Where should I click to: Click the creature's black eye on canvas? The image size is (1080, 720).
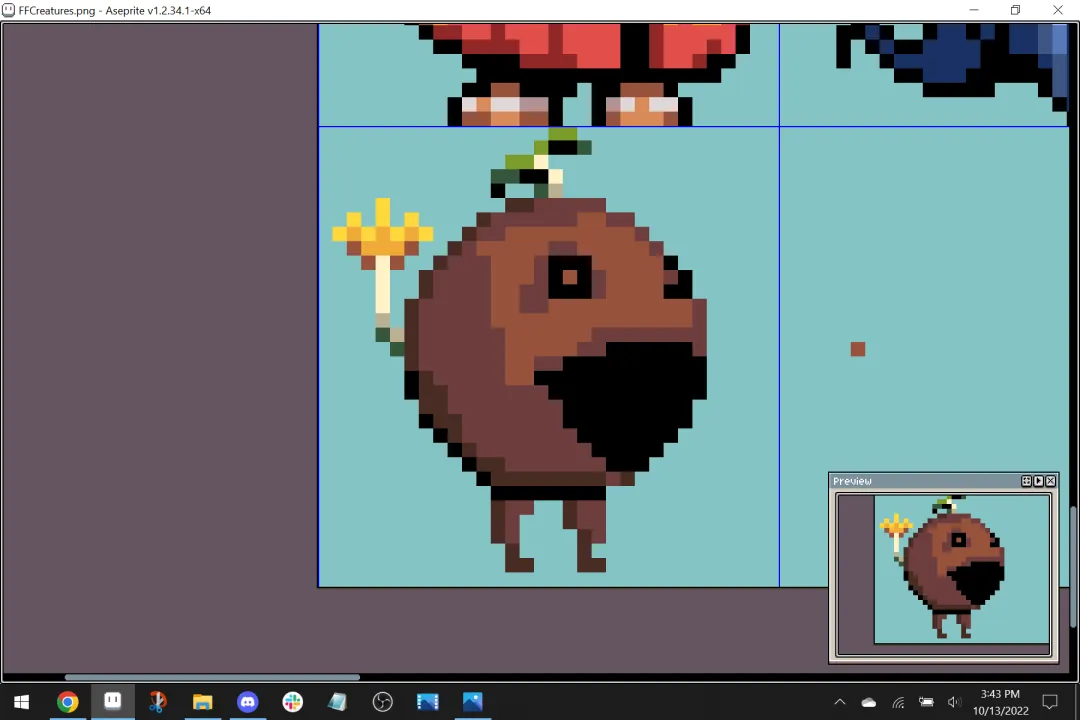570,277
